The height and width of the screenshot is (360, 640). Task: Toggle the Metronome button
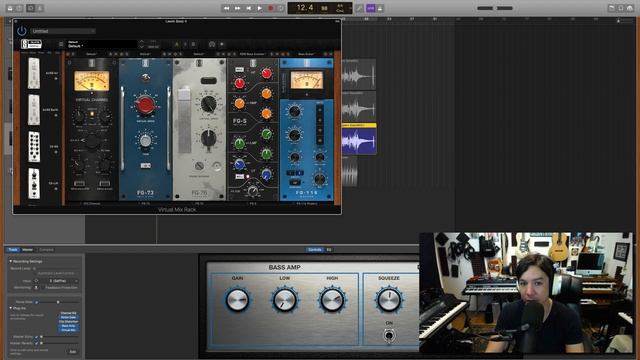pyautogui.click(x=380, y=8)
